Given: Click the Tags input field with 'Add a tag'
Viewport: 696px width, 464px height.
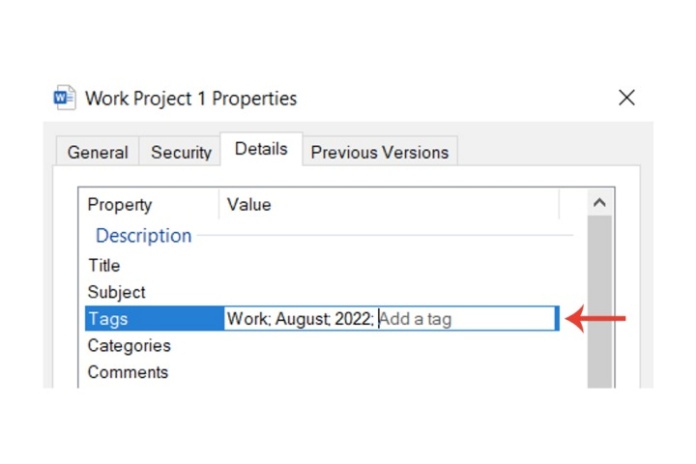Looking at the screenshot, I should pyautogui.click(x=465, y=319).
